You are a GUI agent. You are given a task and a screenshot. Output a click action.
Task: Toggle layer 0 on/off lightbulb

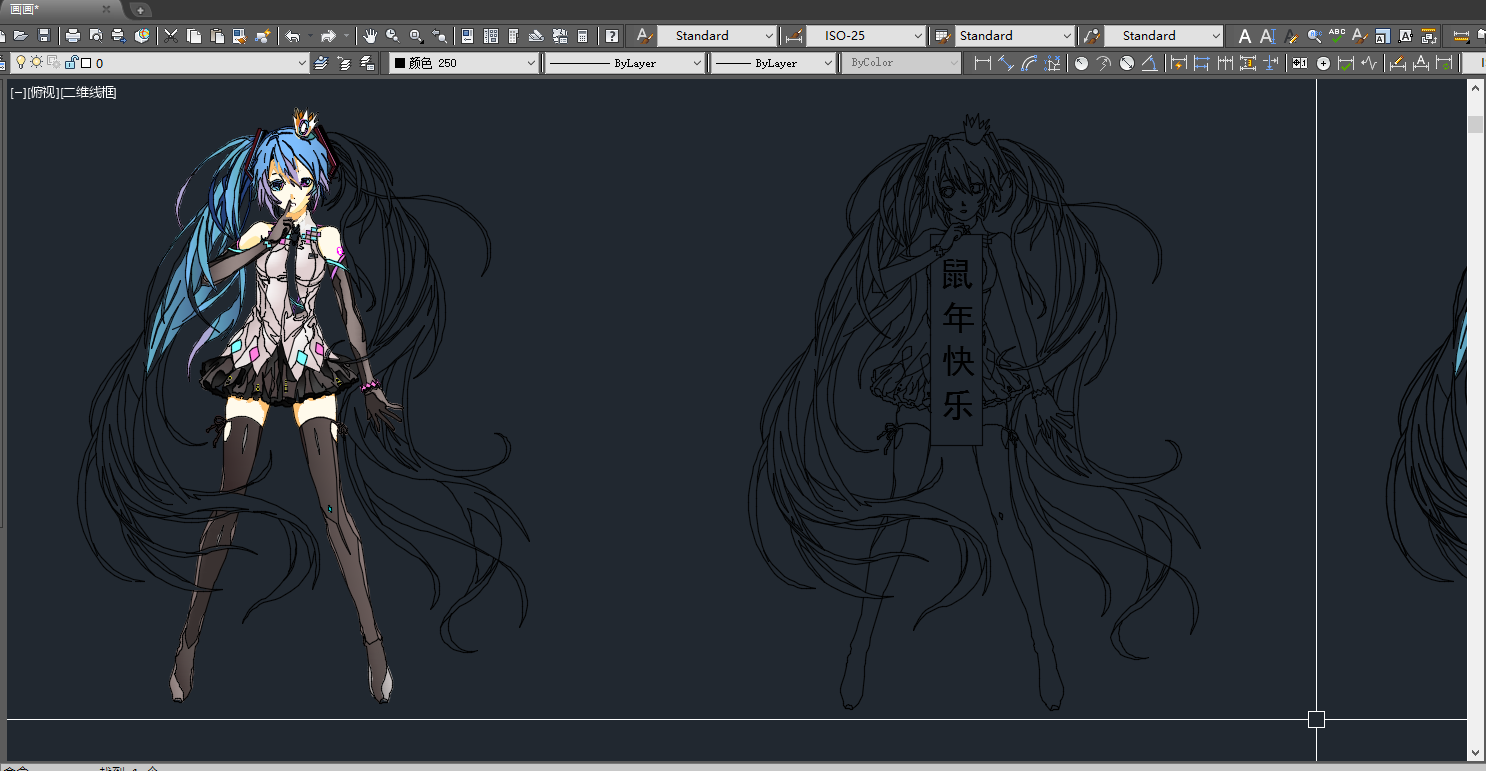20,63
